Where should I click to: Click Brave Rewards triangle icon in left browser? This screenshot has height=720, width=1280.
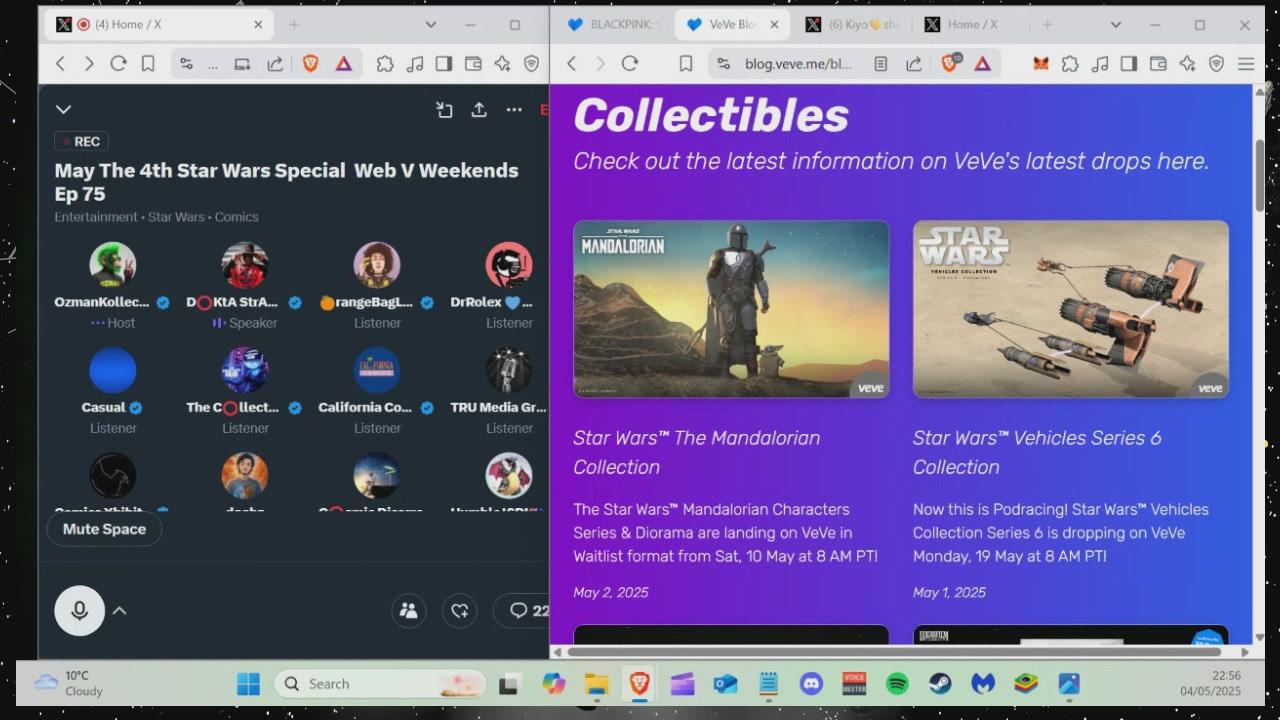click(343, 64)
